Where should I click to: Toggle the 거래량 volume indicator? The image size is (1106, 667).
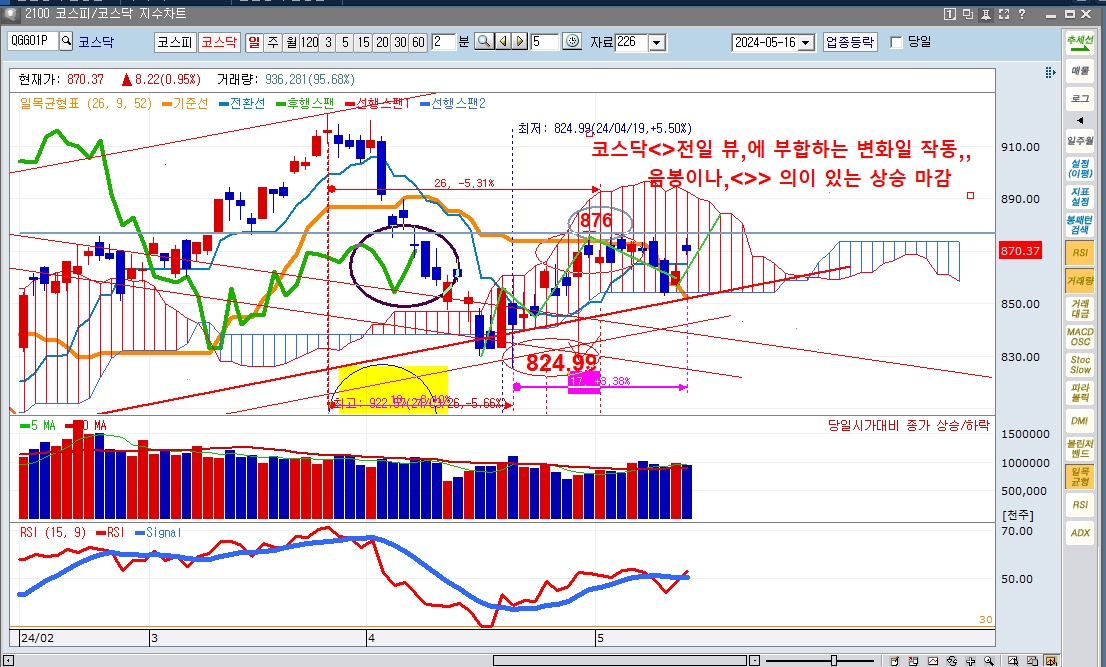tap(1080, 281)
